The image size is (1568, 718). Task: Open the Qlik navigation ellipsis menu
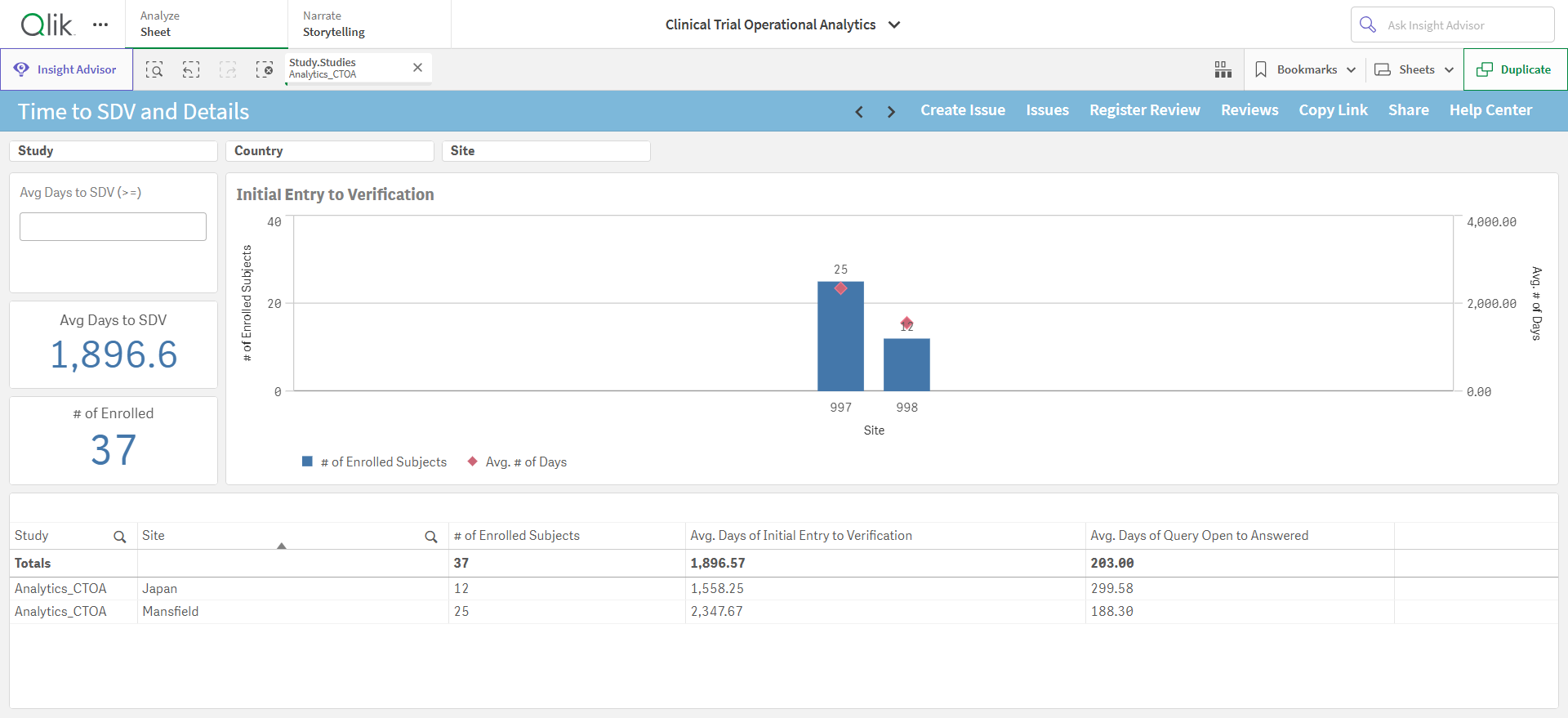point(100,25)
